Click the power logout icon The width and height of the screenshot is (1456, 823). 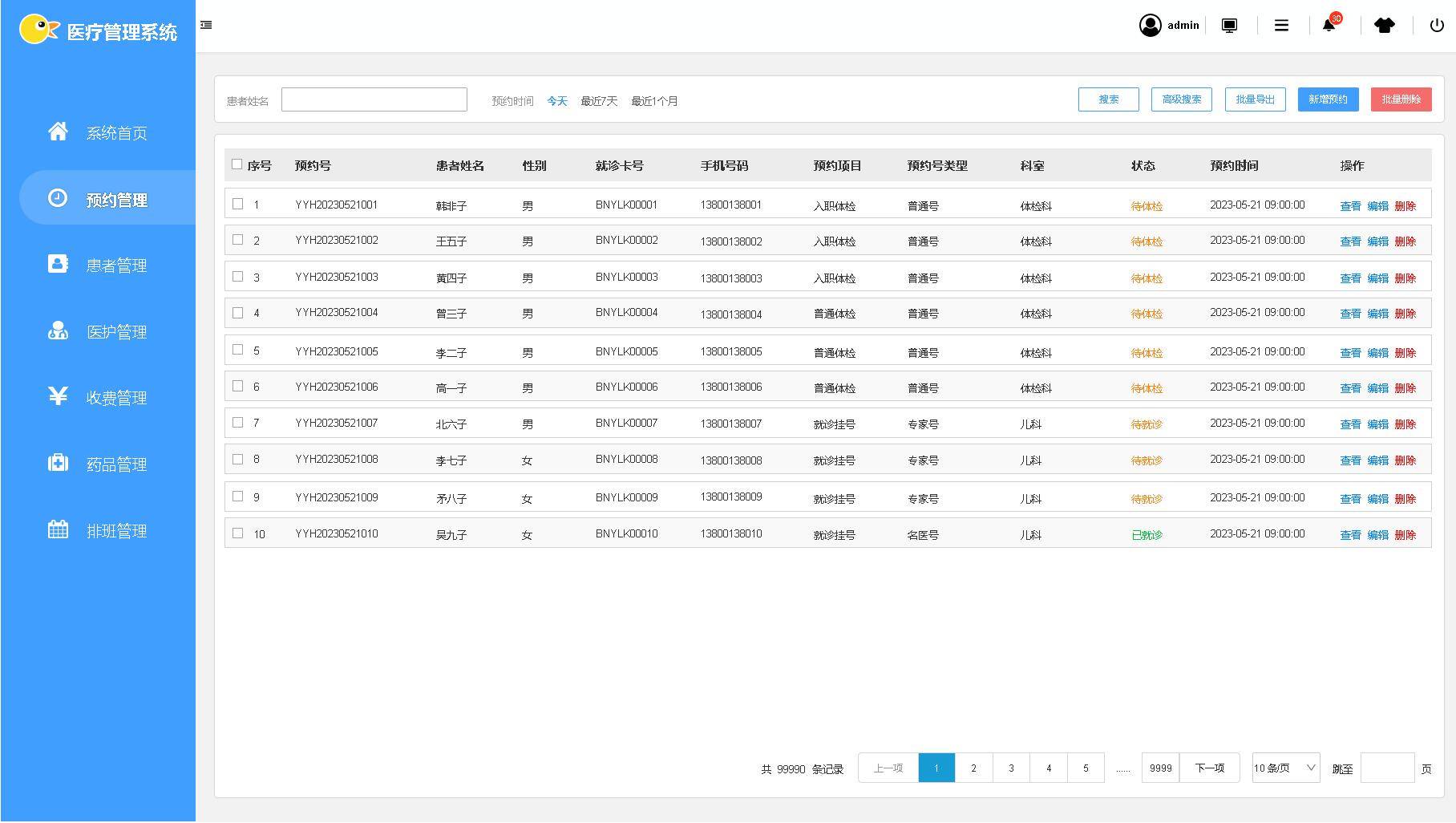tap(1437, 26)
